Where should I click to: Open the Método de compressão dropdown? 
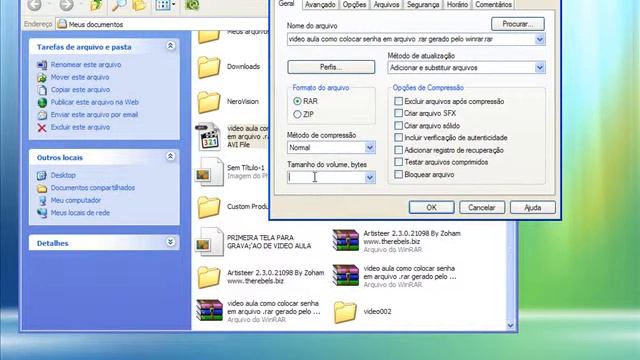tap(370, 148)
